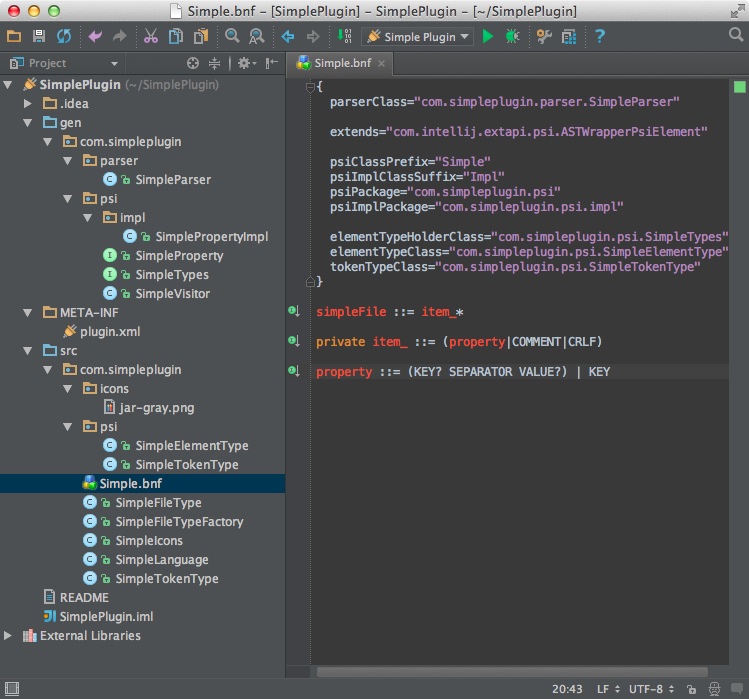Click the Cut scissors icon
749x699 pixels.
coord(150,37)
